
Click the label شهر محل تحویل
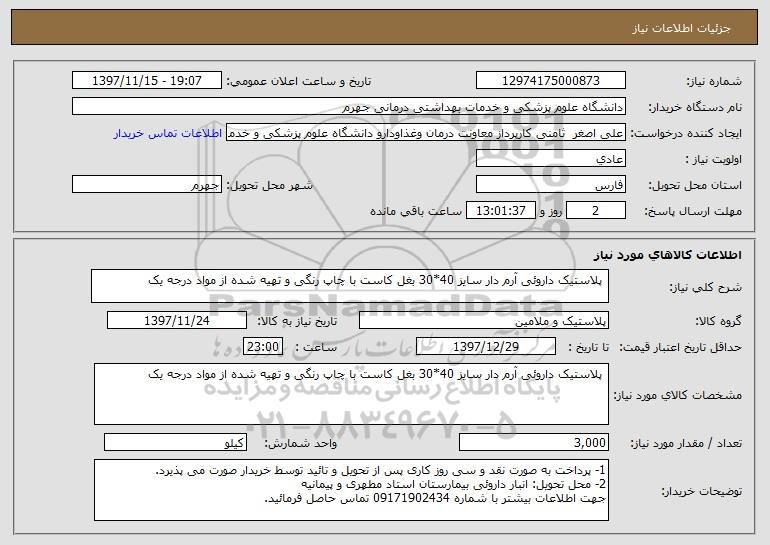[270, 185]
